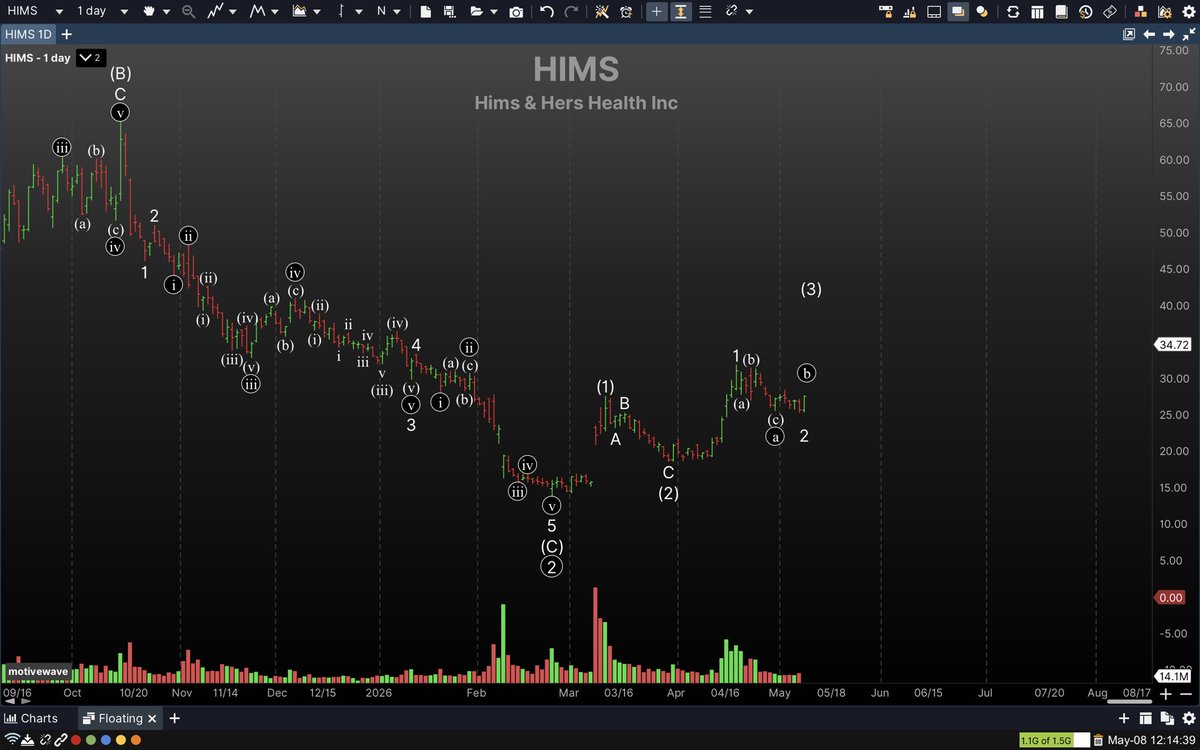The height and width of the screenshot is (750, 1200).
Task: Select the hand pan tool
Action: click(150, 11)
